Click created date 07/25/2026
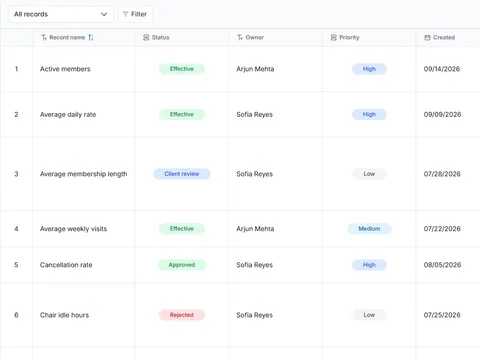The width and height of the screenshot is (480, 360). [442, 315]
